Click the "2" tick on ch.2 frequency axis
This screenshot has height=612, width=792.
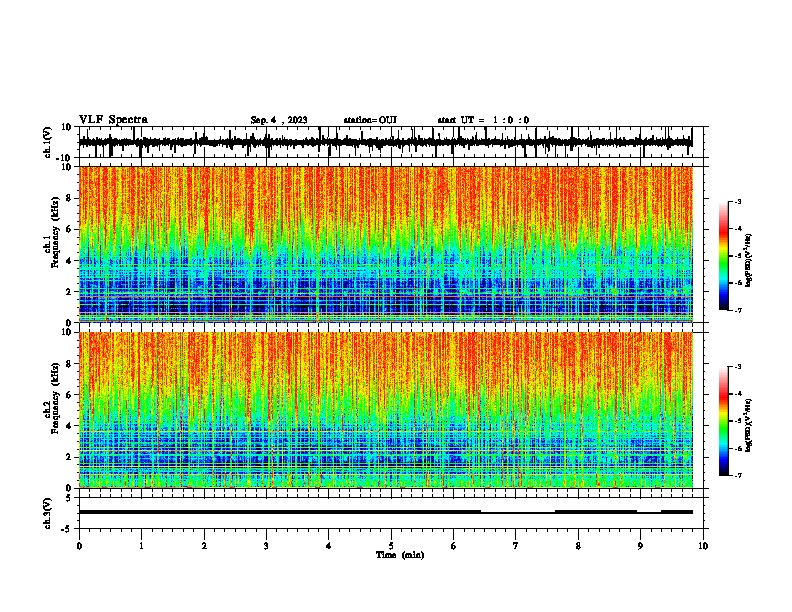coord(69,457)
